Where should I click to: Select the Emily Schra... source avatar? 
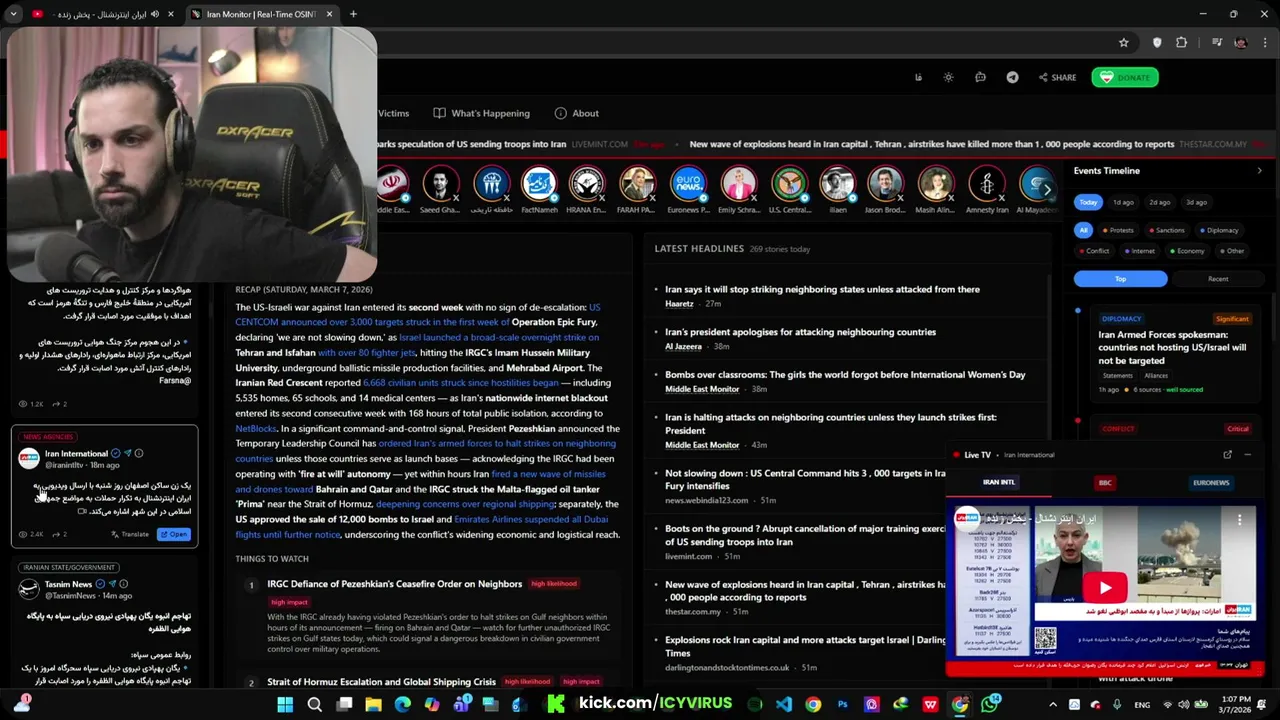(738, 184)
